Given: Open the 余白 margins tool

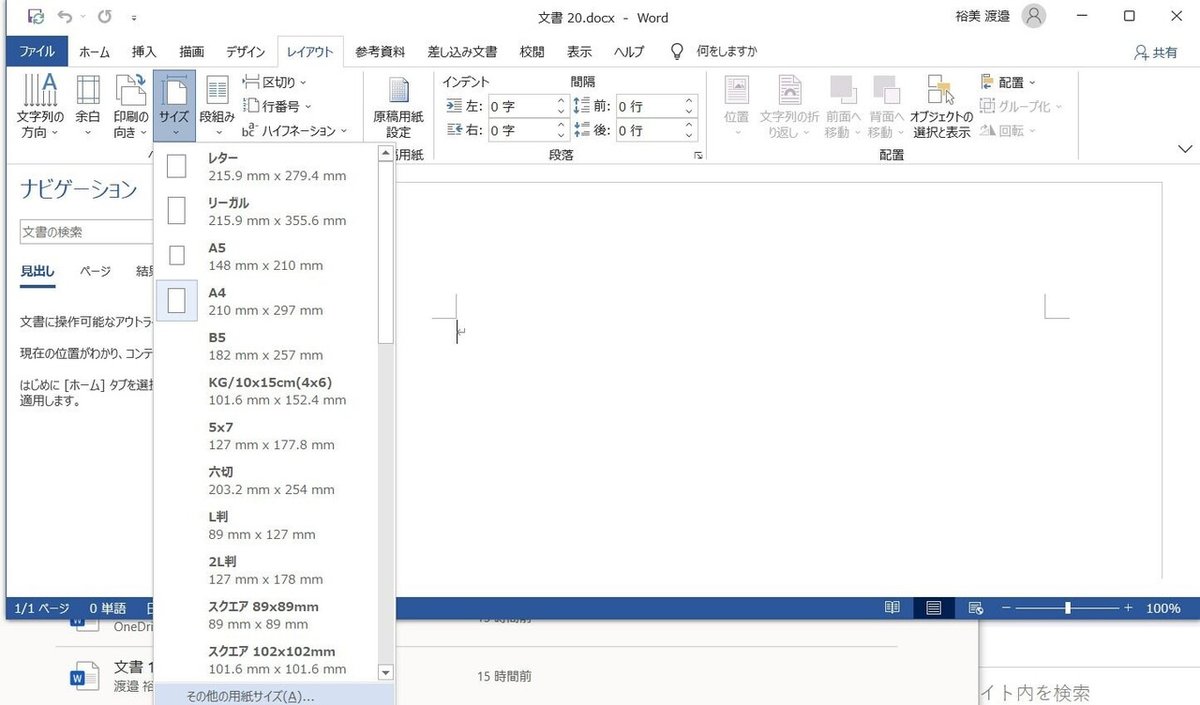Looking at the screenshot, I should [88, 106].
